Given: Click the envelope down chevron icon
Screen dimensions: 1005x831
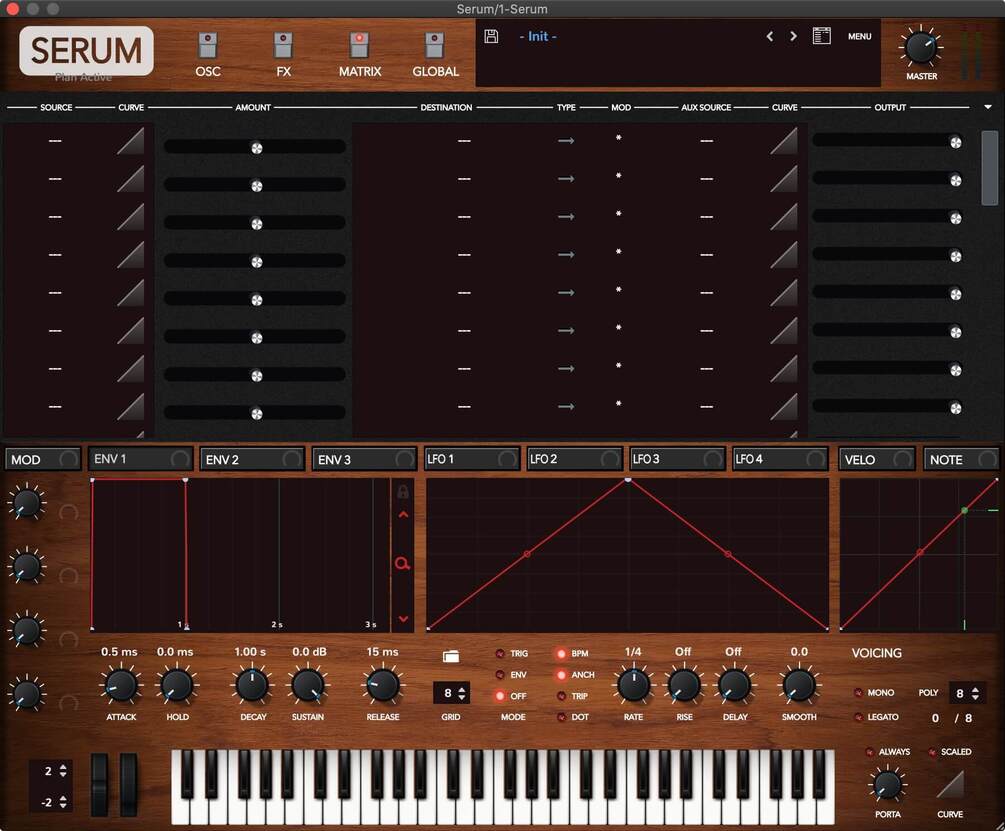Looking at the screenshot, I should (403, 619).
